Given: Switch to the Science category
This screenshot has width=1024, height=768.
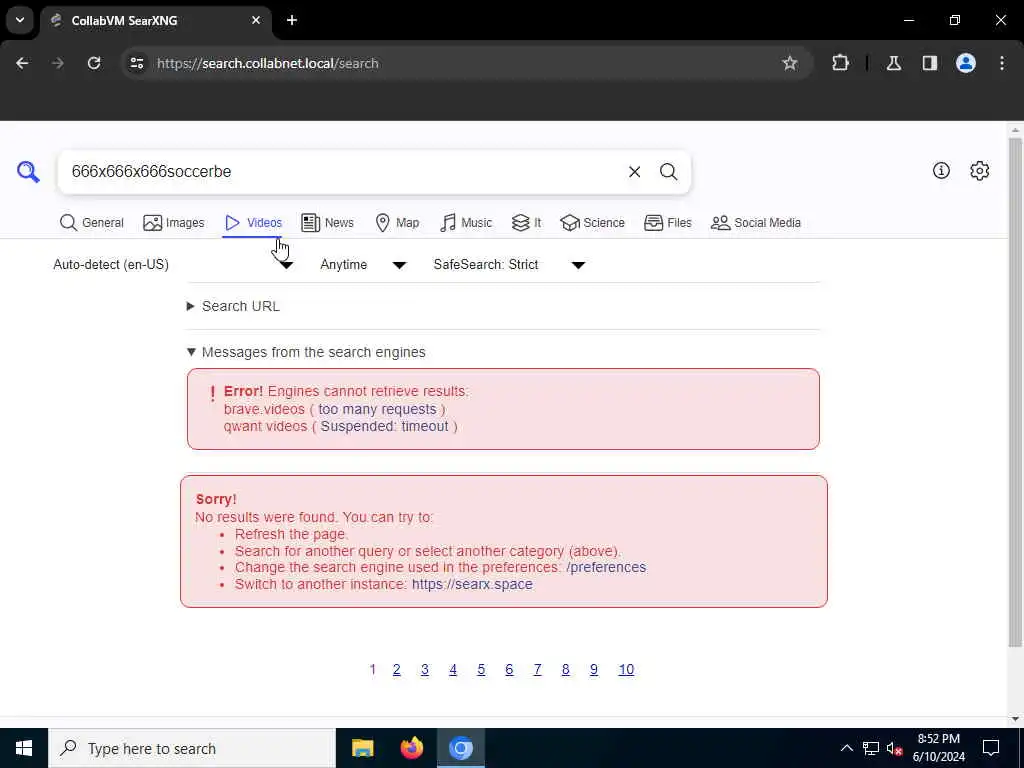Looking at the screenshot, I should (x=592, y=223).
